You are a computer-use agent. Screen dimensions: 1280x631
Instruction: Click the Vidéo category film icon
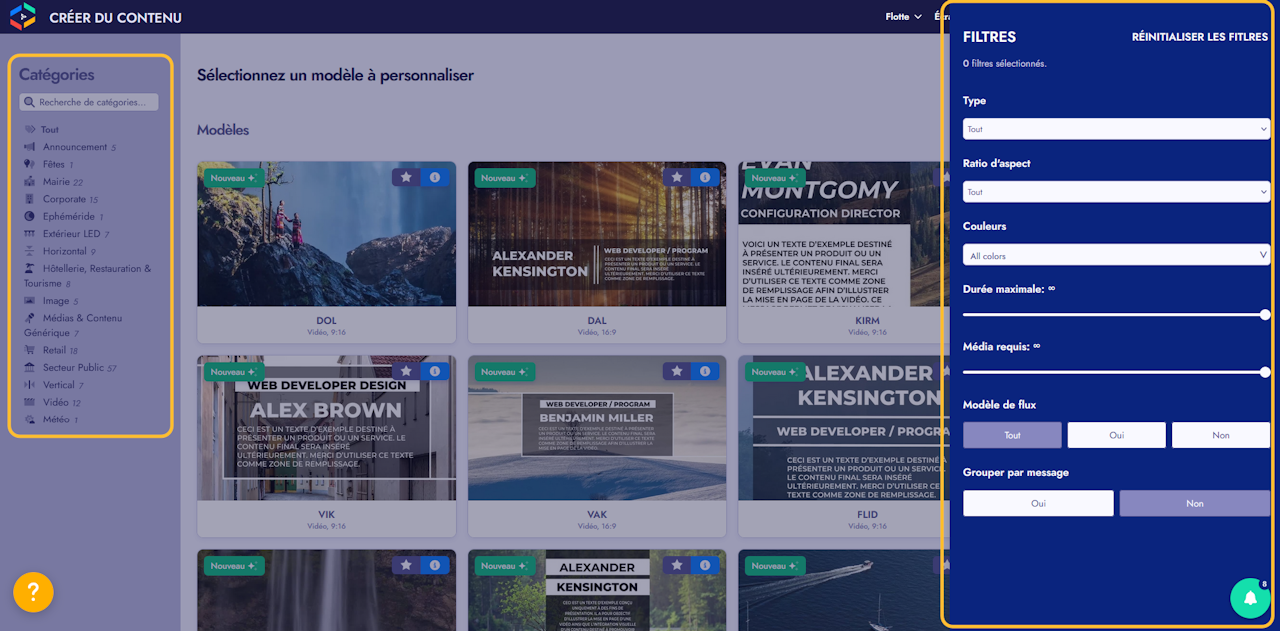coord(29,402)
